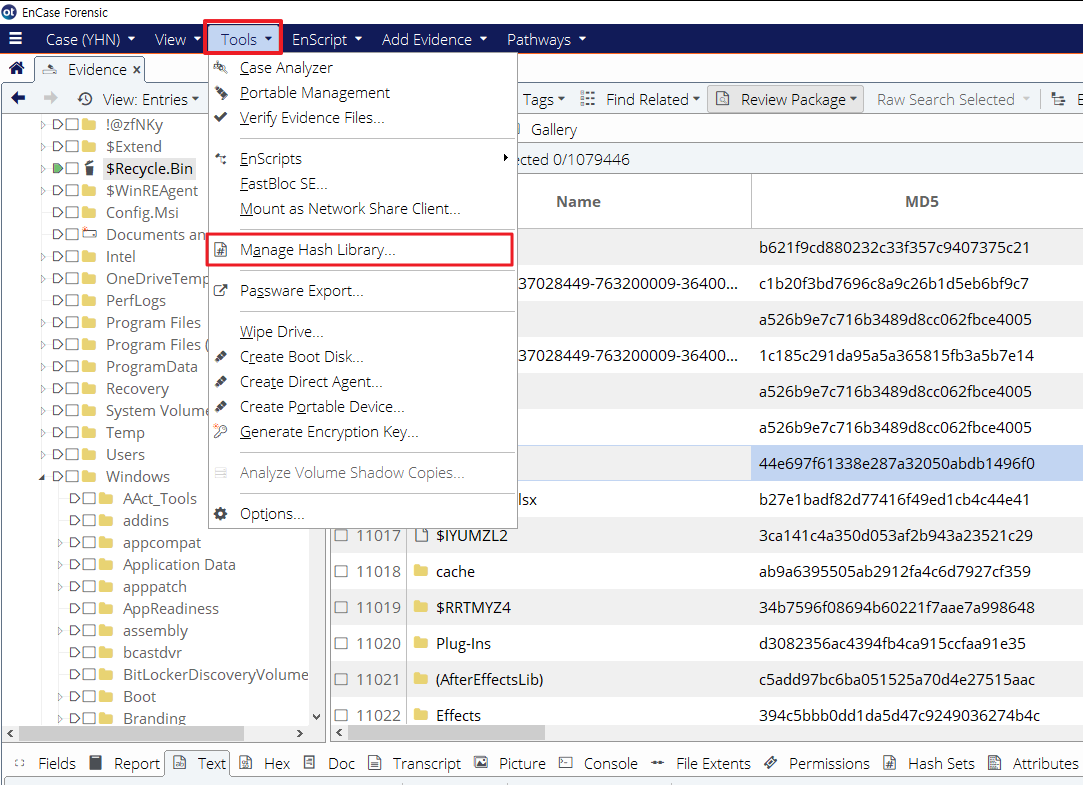Click the Case Analyzer icon

[x=220, y=67]
